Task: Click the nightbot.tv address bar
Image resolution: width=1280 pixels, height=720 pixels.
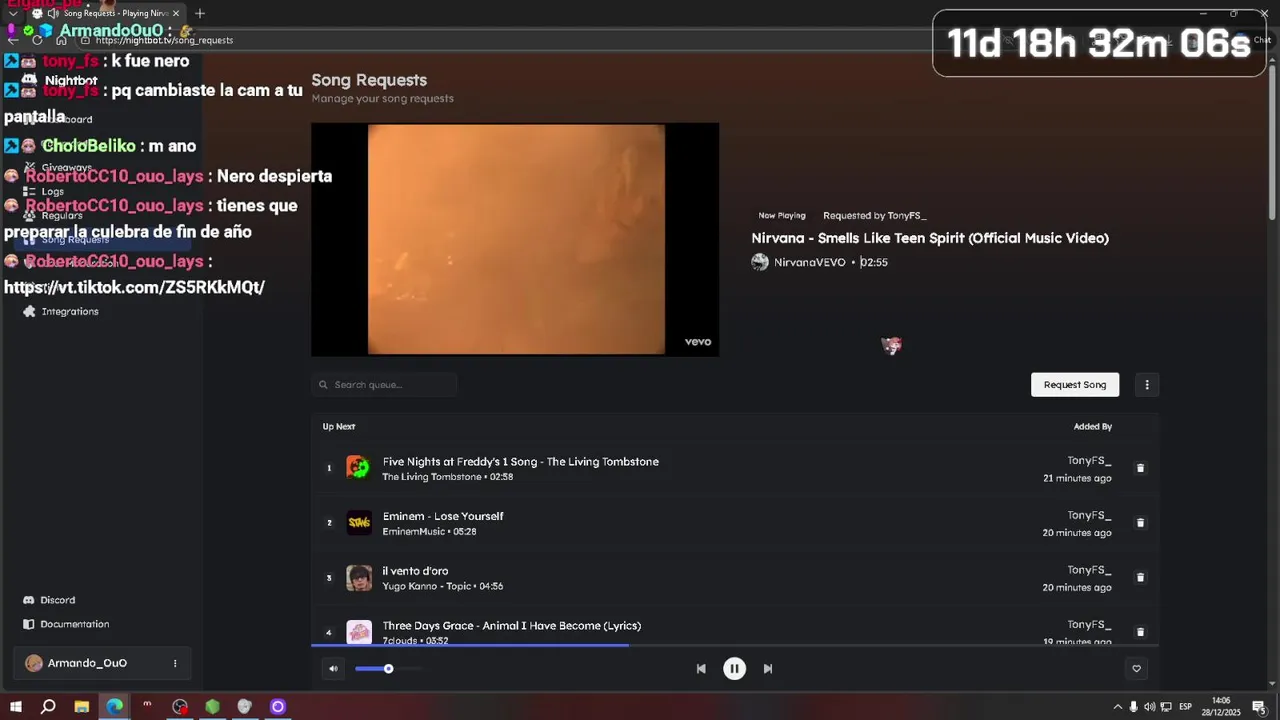Action: click(164, 40)
